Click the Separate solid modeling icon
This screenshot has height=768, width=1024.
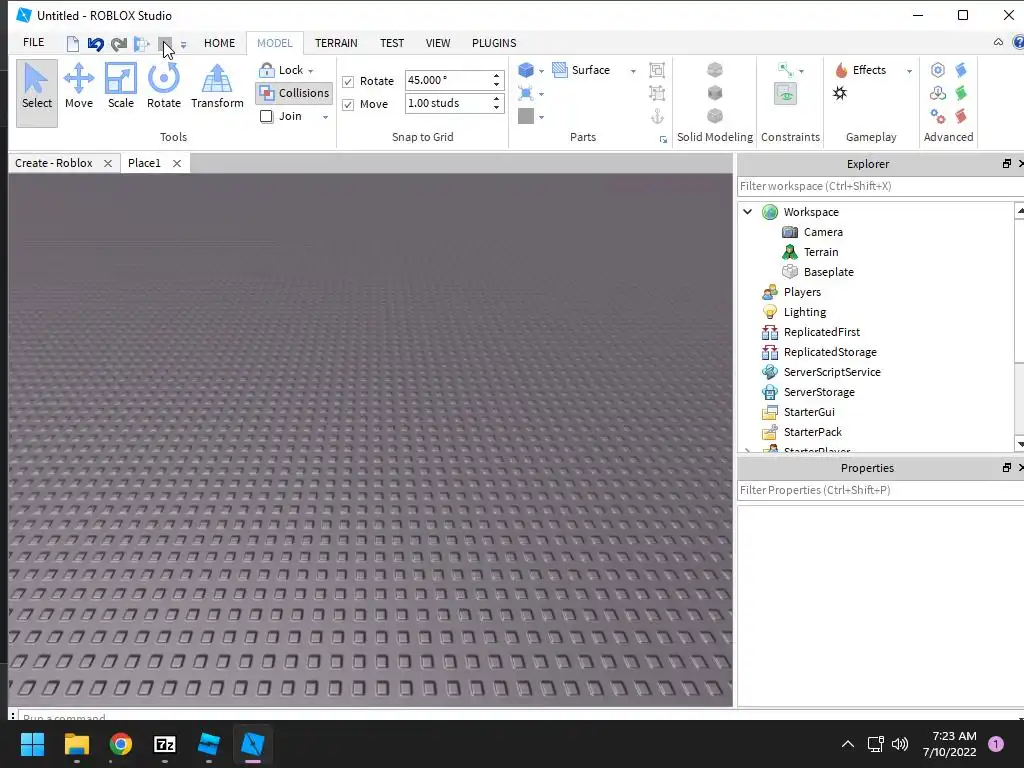pos(715,116)
